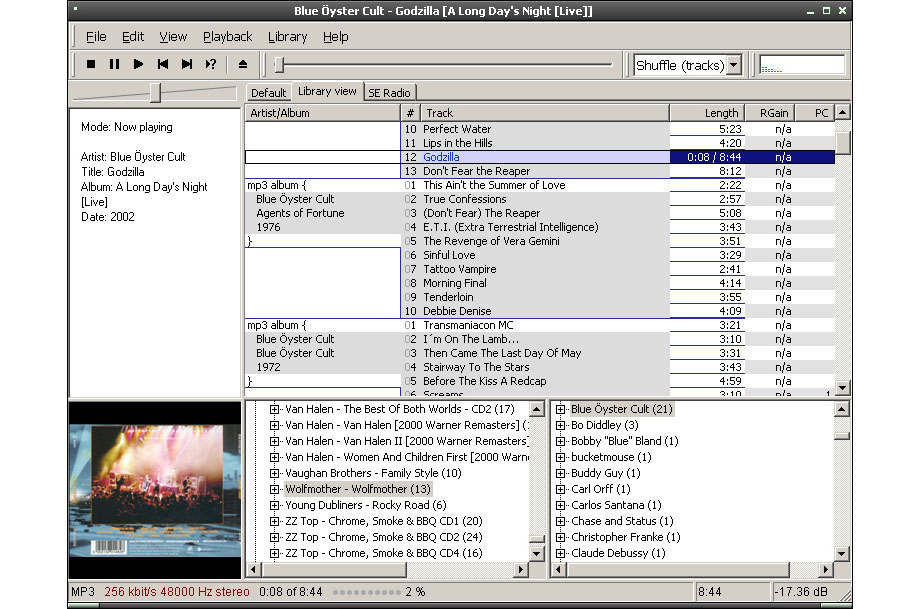920x609 pixels.
Task: Sort by the Track column header
Action: (x=544, y=113)
